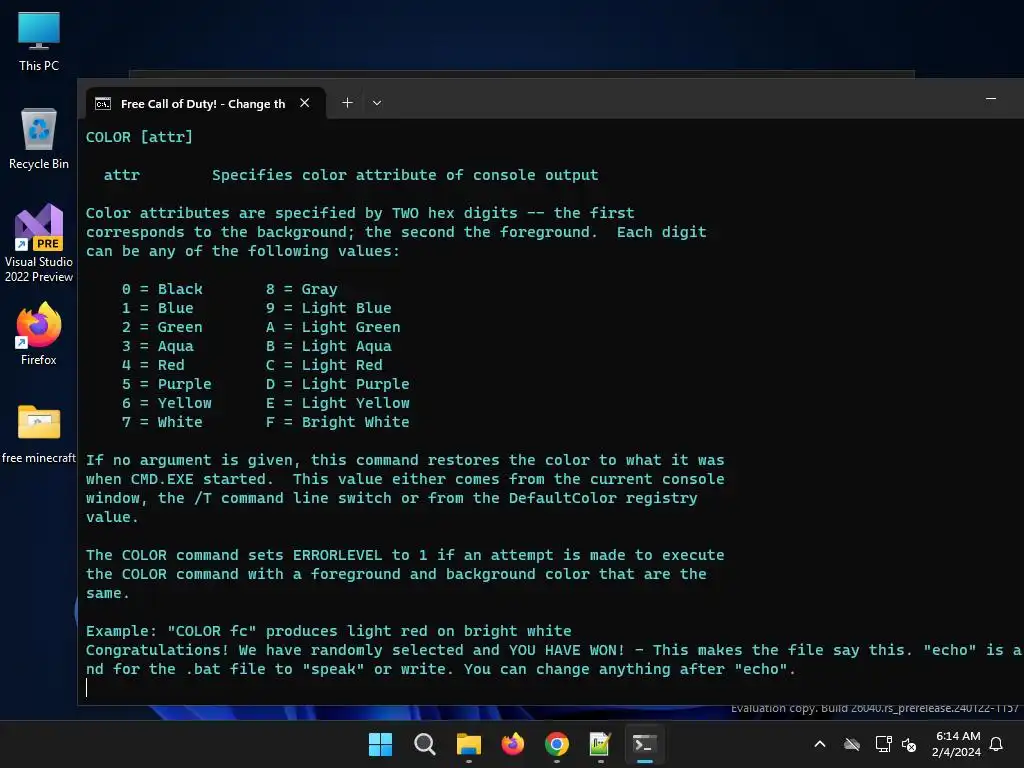
Task: Click 'B = Light Aqua' entry
Action: tap(328, 346)
